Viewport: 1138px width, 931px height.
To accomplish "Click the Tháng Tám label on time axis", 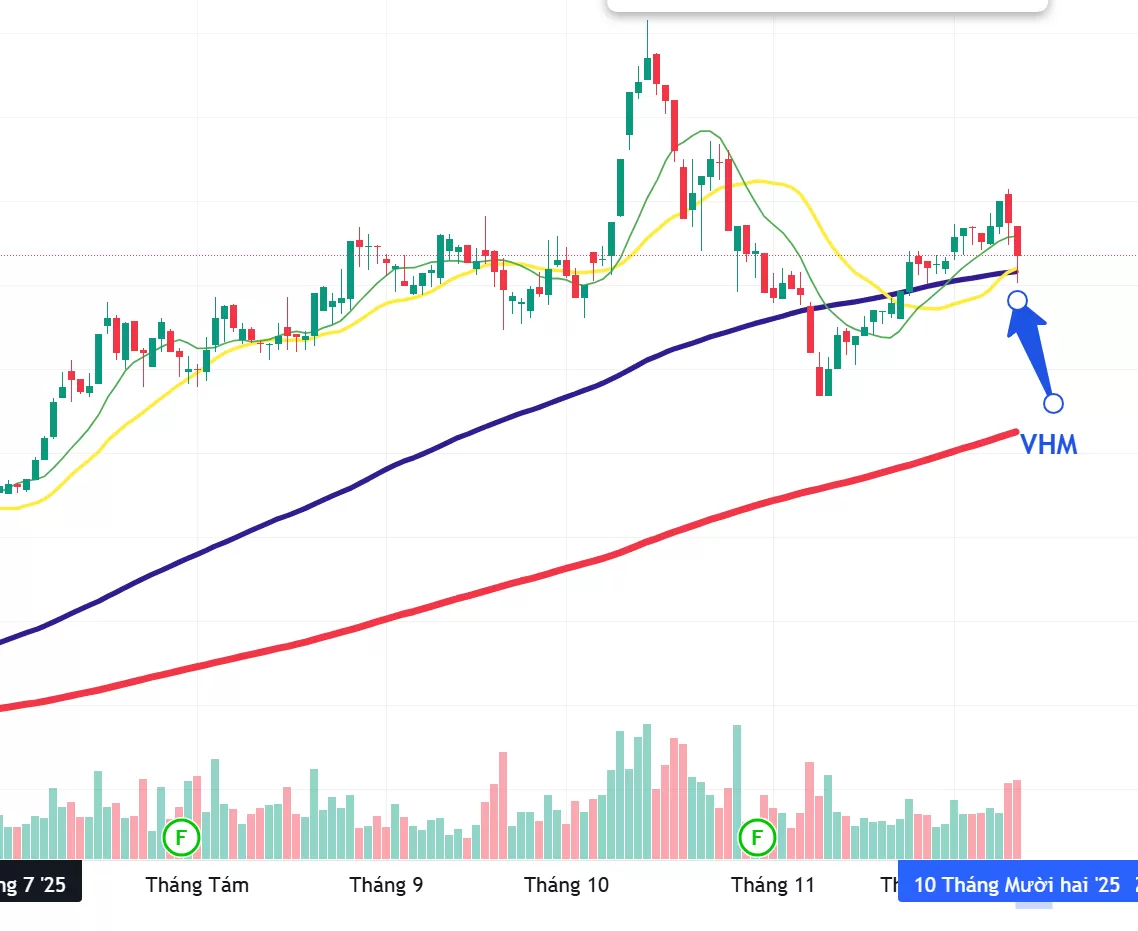I will point(197,885).
